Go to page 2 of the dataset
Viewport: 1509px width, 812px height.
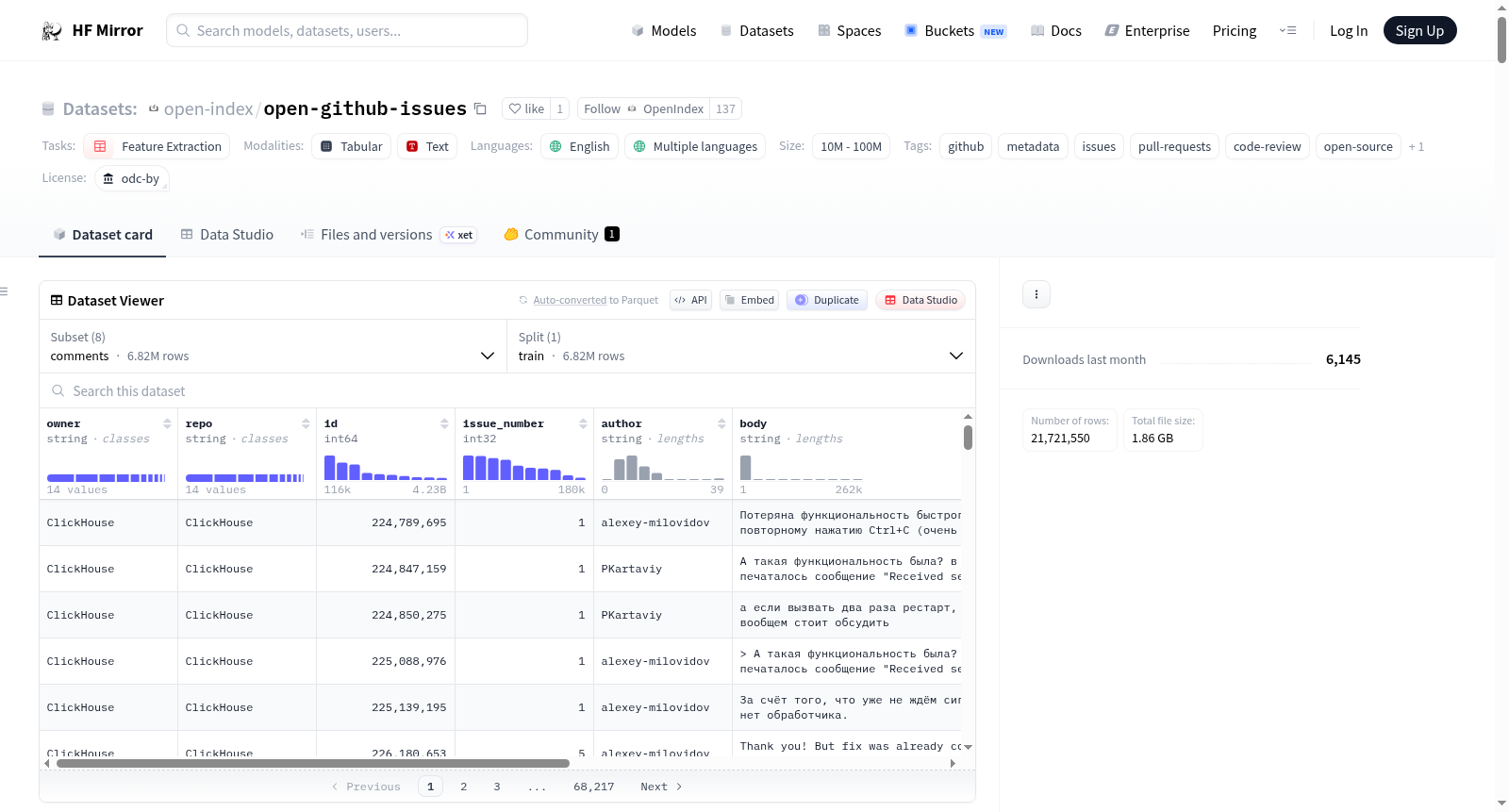click(464, 787)
